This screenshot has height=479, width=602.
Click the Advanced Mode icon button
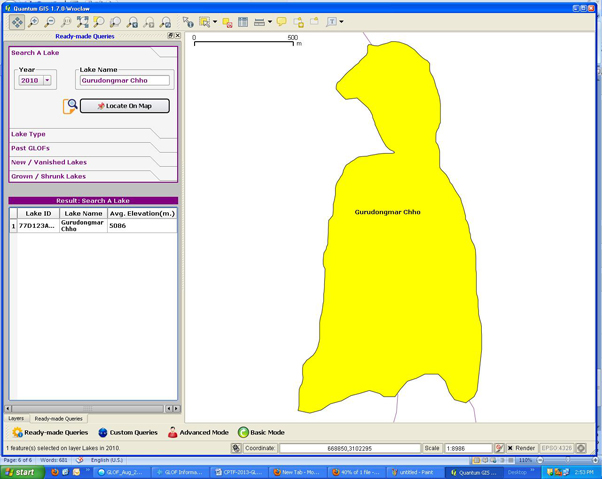pos(173,433)
